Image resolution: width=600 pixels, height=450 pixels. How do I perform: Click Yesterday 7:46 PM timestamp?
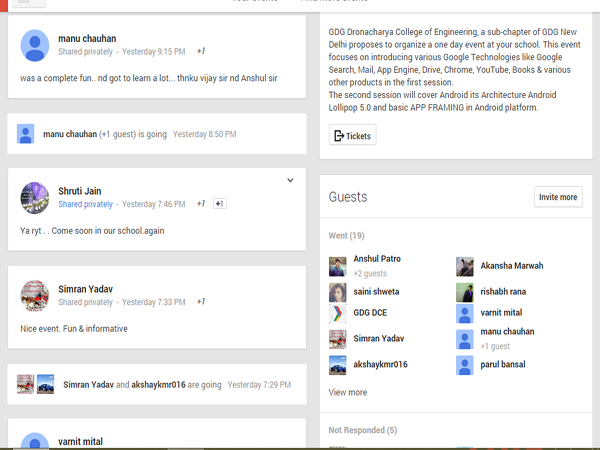point(153,204)
